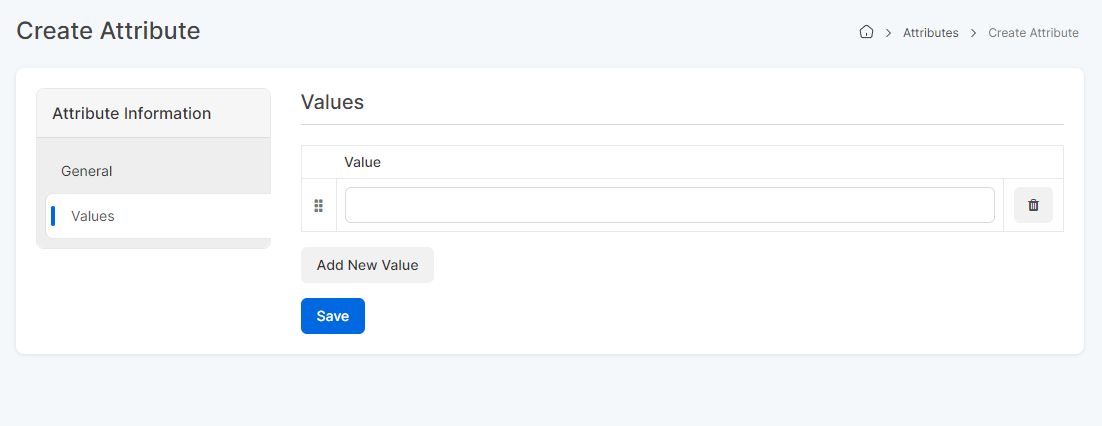This screenshot has width=1102, height=426.
Task: Click empty header cell above drag handle
Action: (x=319, y=162)
